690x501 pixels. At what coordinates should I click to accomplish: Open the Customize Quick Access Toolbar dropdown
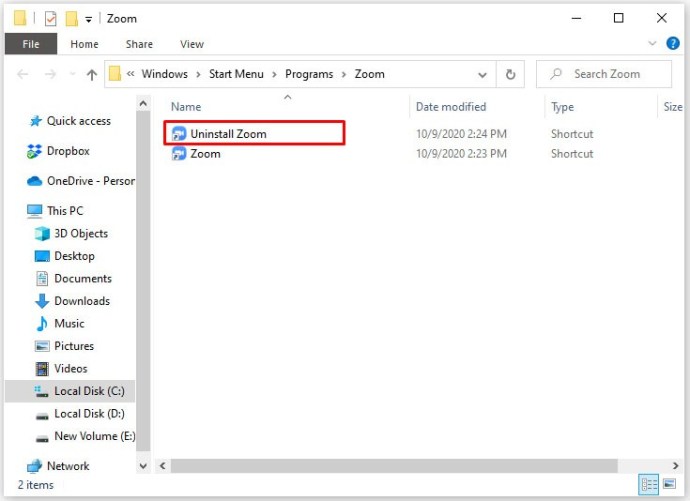pos(88,19)
